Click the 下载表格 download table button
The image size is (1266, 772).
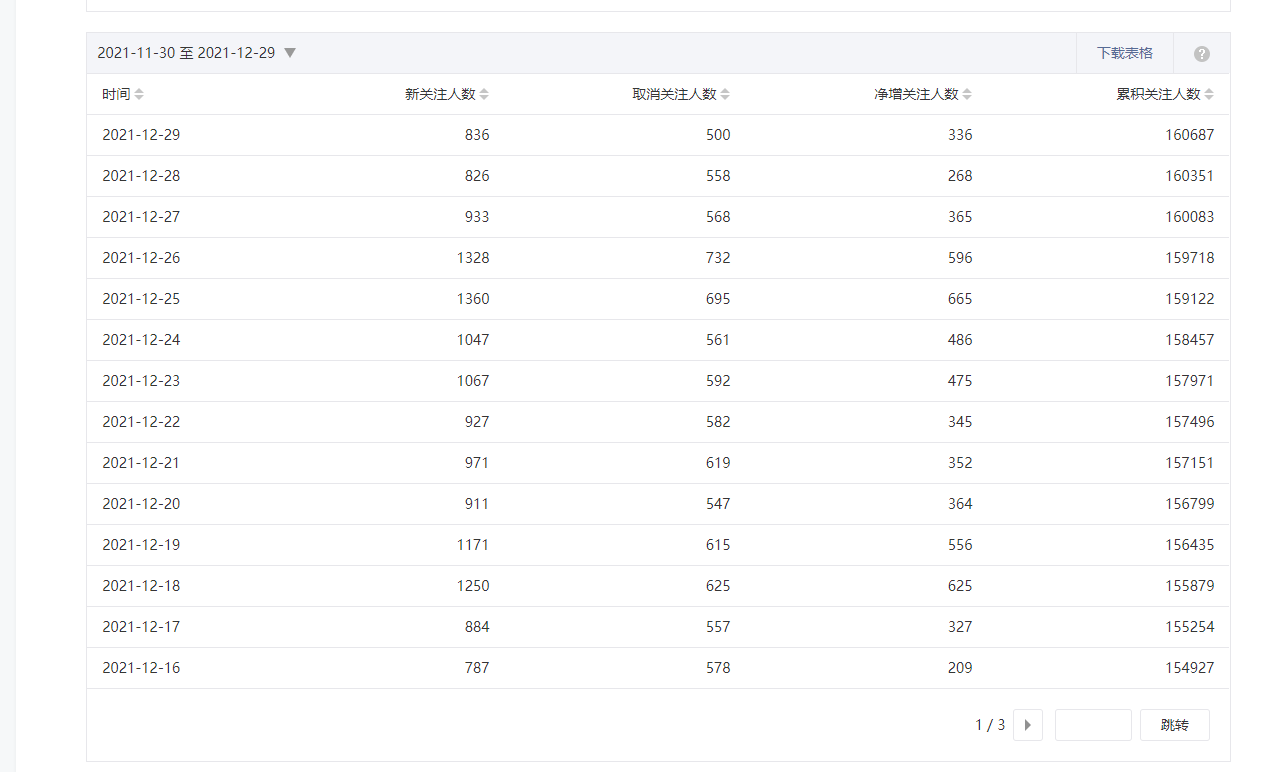click(x=1124, y=53)
